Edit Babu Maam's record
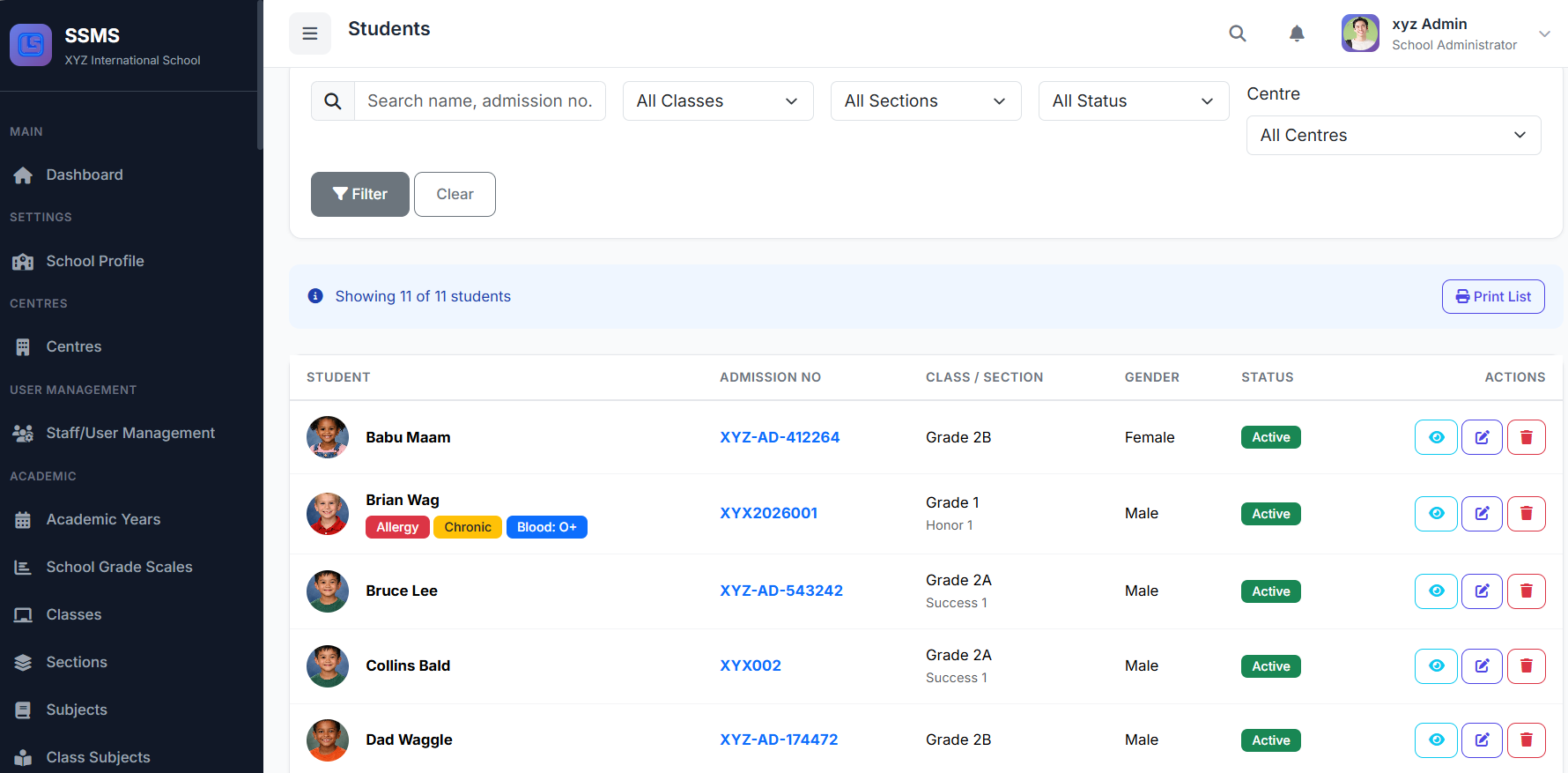Viewport: 1568px width, 773px height. point(1482,437)
